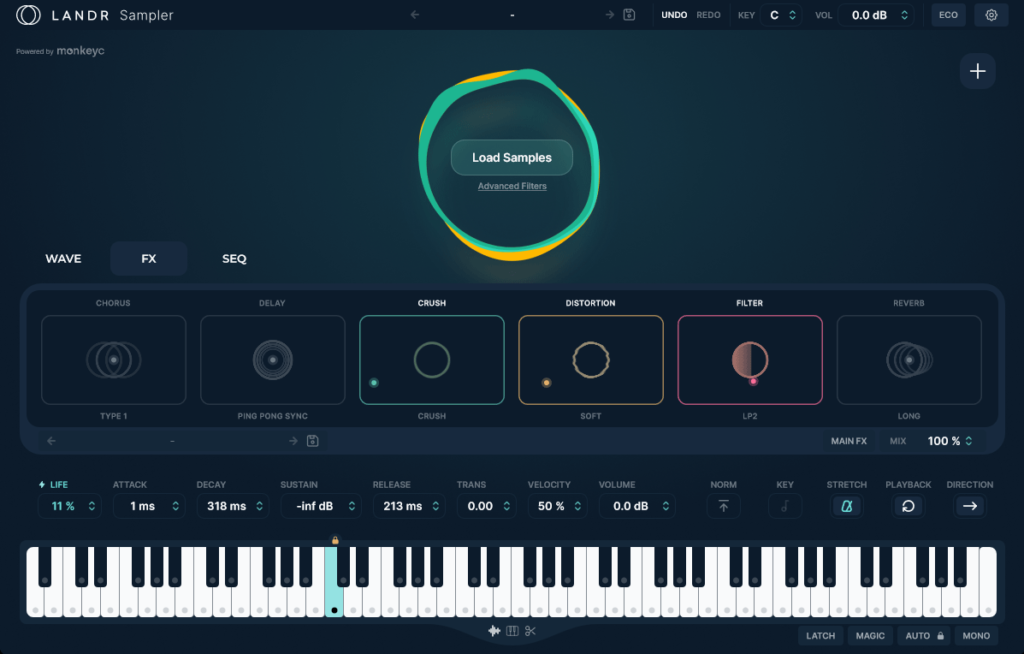Screen dimensions: 1024x654
Task: Click the plus button to add a layer
Action: (x=978, y=71)
